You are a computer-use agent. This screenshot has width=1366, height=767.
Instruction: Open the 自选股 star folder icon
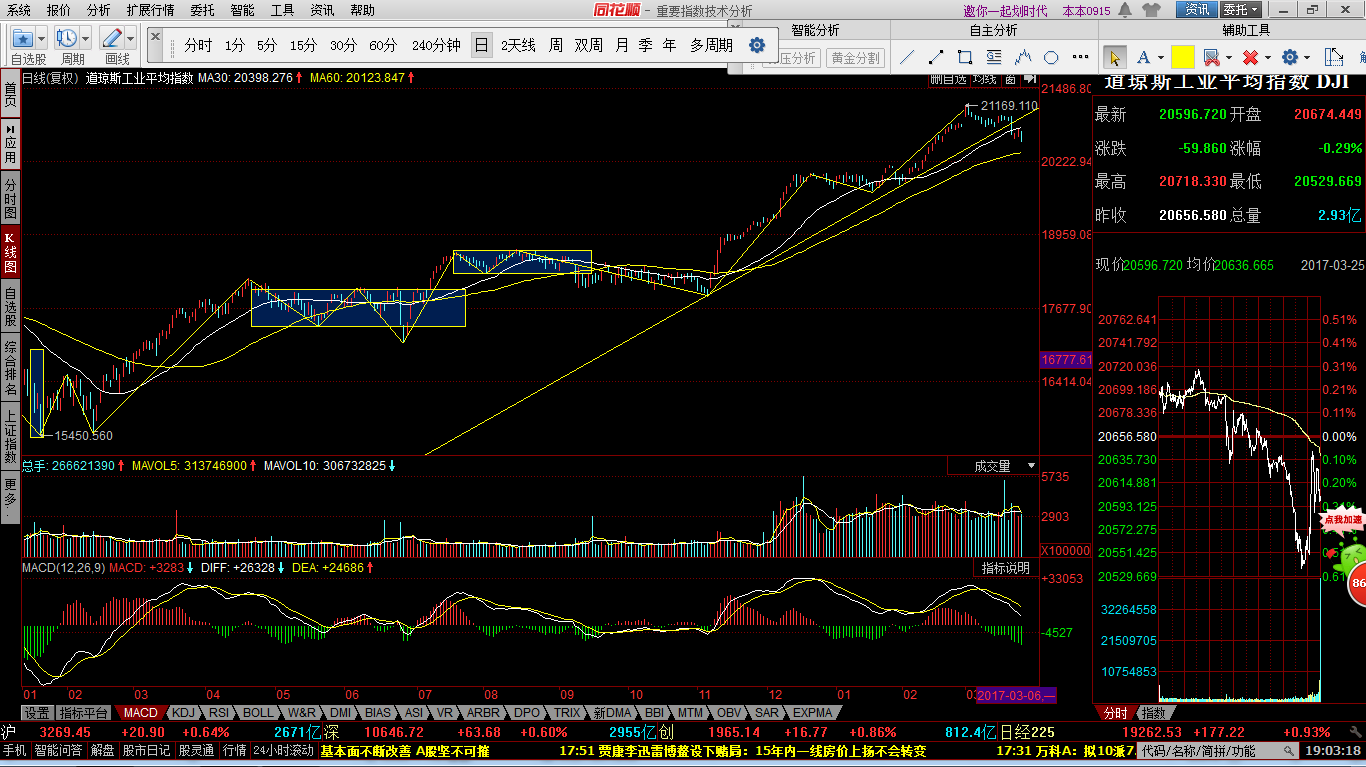pyautogui.click(x=22, y=38)
